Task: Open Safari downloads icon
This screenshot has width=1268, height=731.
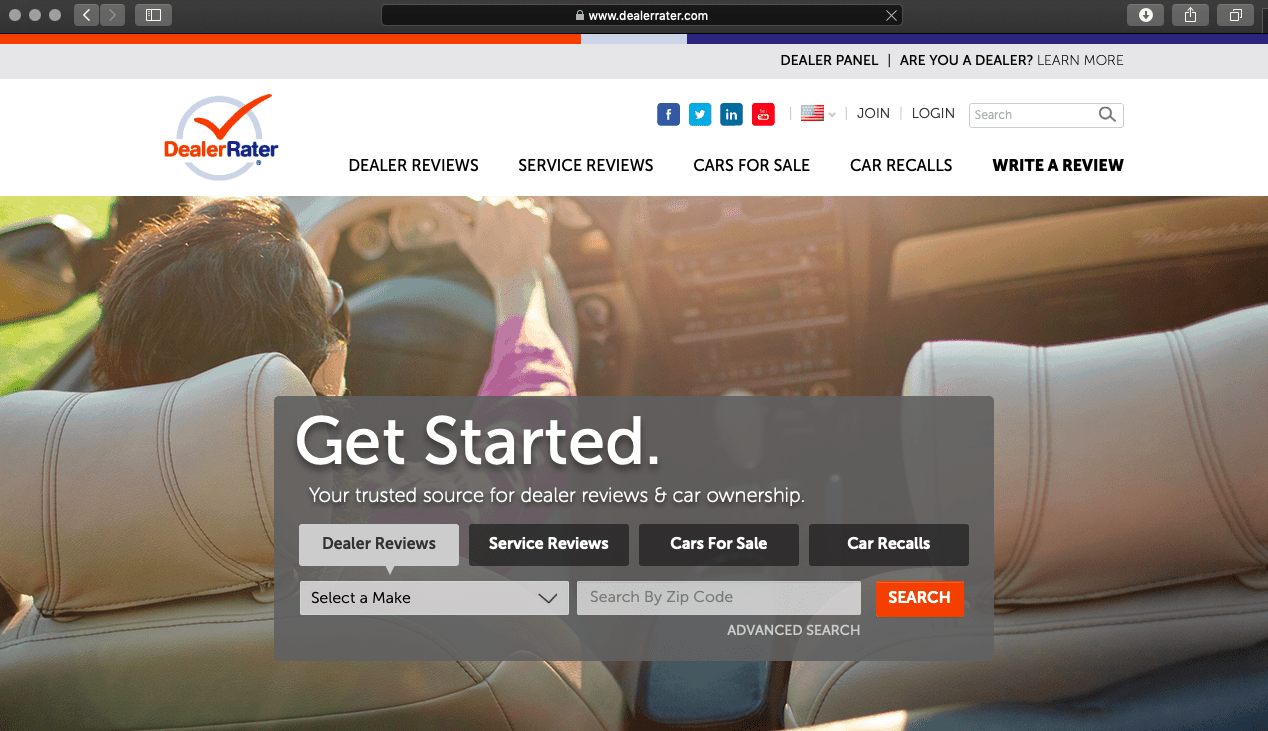Action: [1146, 15]
